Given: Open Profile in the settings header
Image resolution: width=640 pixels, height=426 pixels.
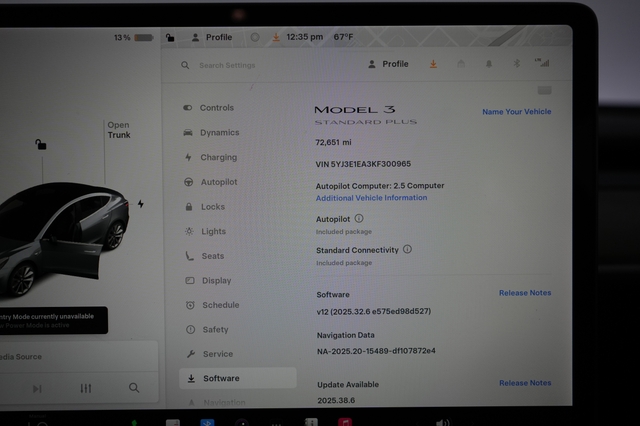Looking at the screenshot, I should [x=388, y=64].
